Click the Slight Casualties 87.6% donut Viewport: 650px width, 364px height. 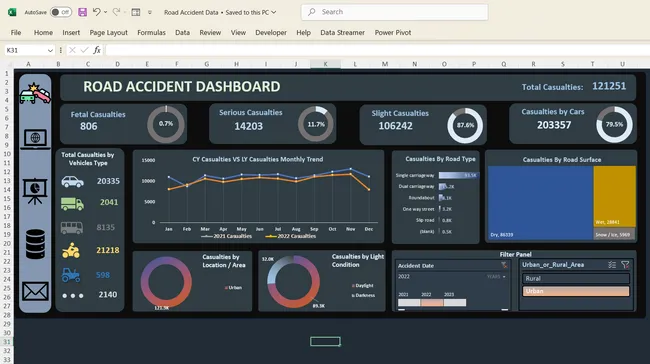(x=465, y=125)
